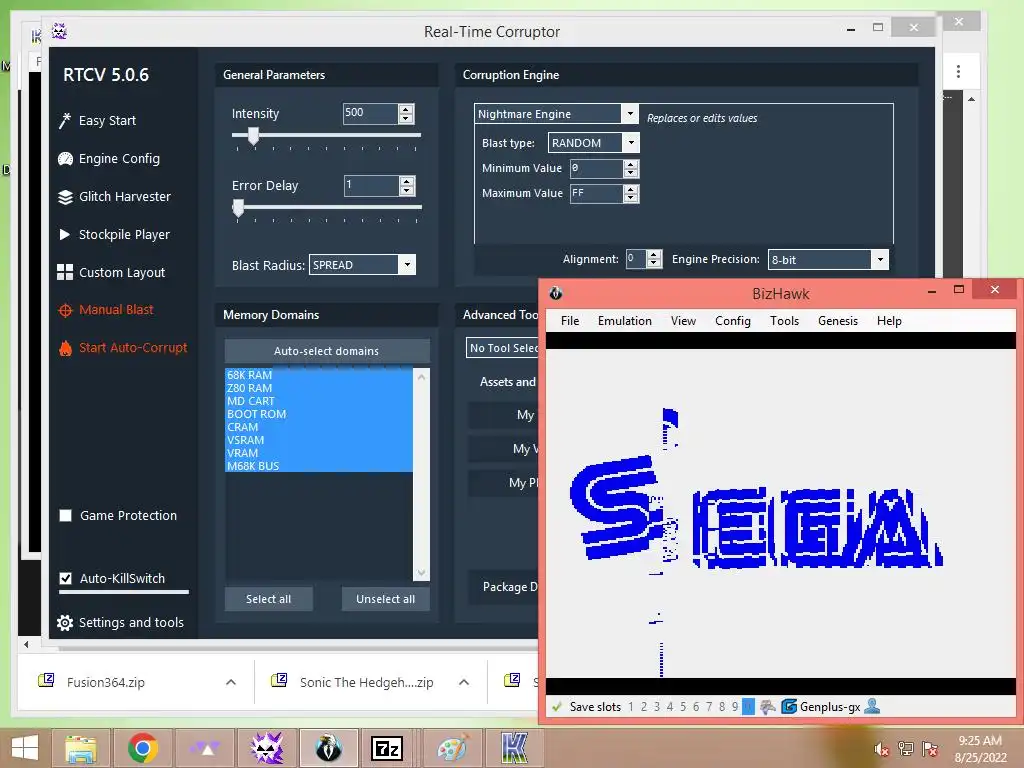This screenshot has height=768, width=1024.
Task: Click Start Auto-Corrupt flame icon
Action: click(65, 348)
